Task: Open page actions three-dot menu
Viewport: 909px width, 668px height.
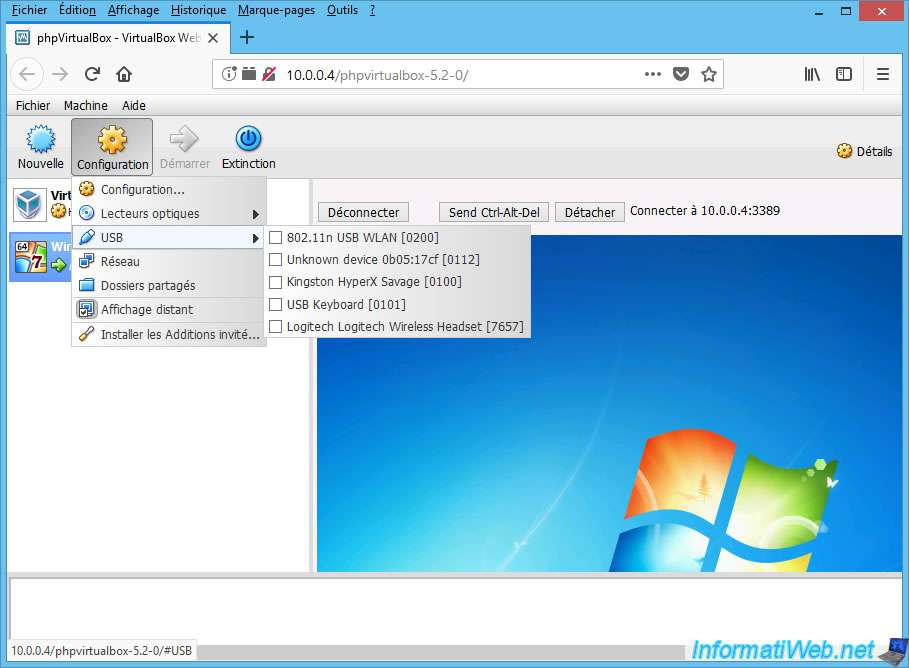Action: (653, 74)
